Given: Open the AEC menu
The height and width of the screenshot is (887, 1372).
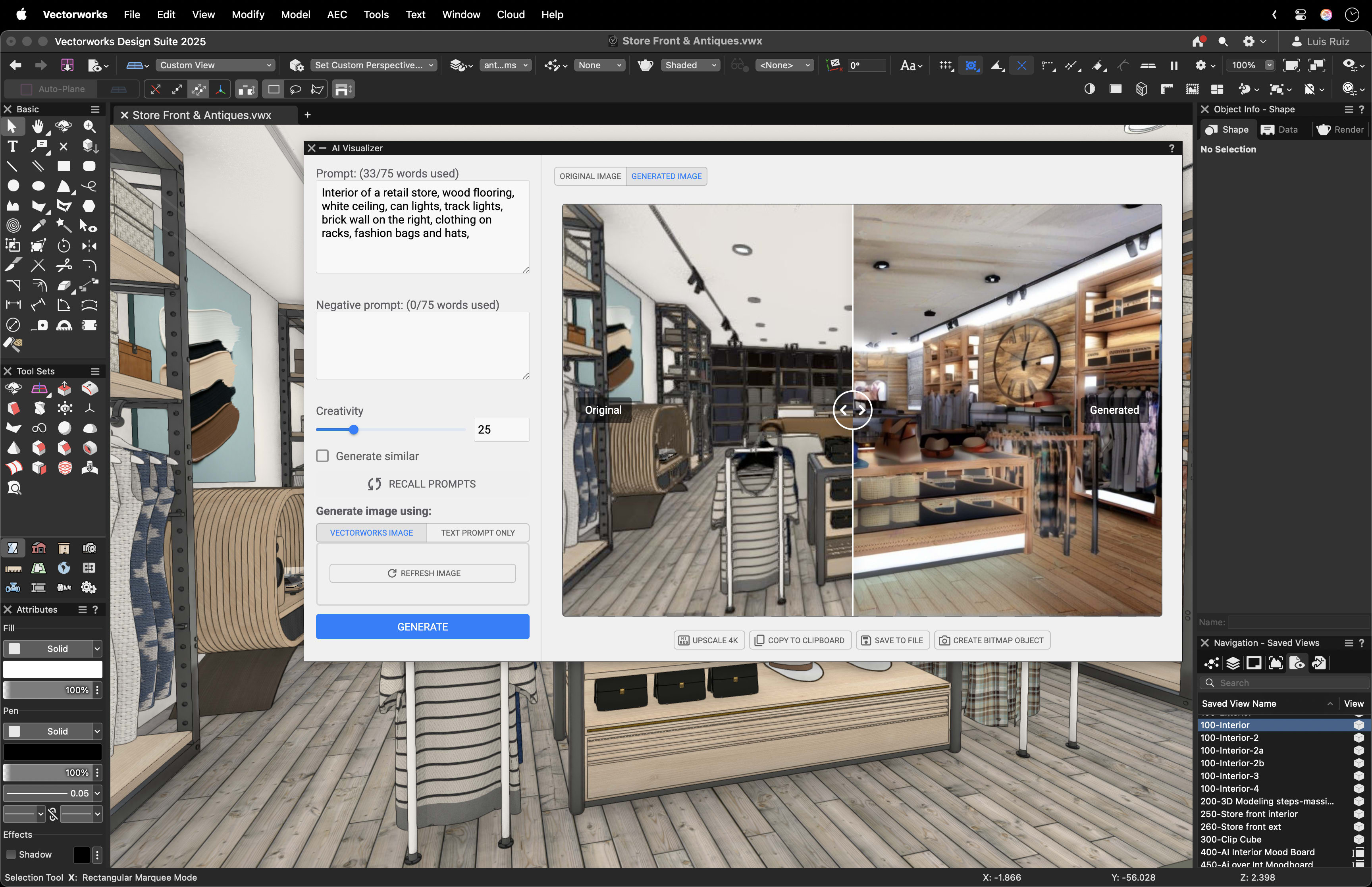Looking at the screenshot, I should click(x=337, y=14).
